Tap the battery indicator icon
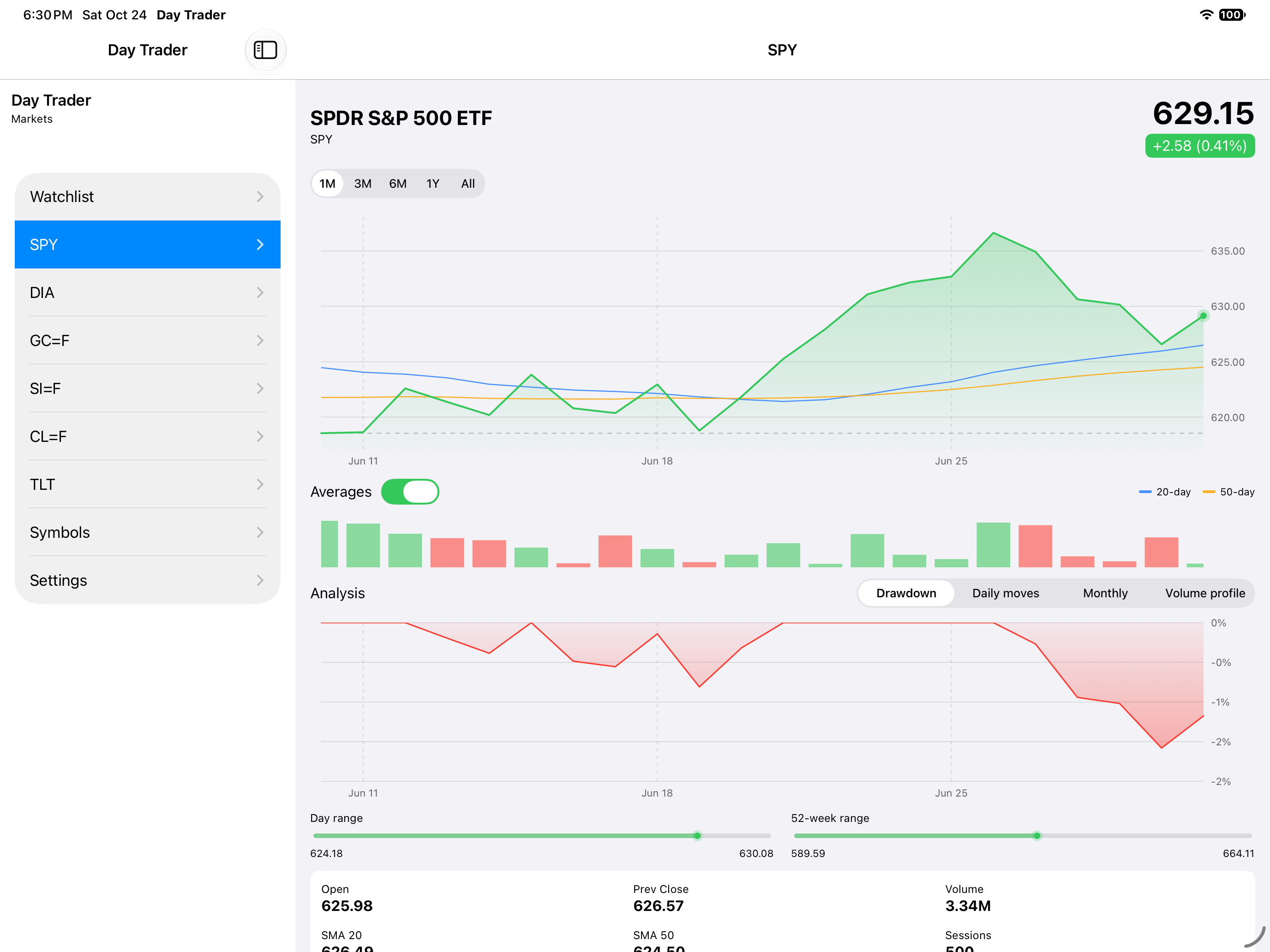 coord(1232,15)
